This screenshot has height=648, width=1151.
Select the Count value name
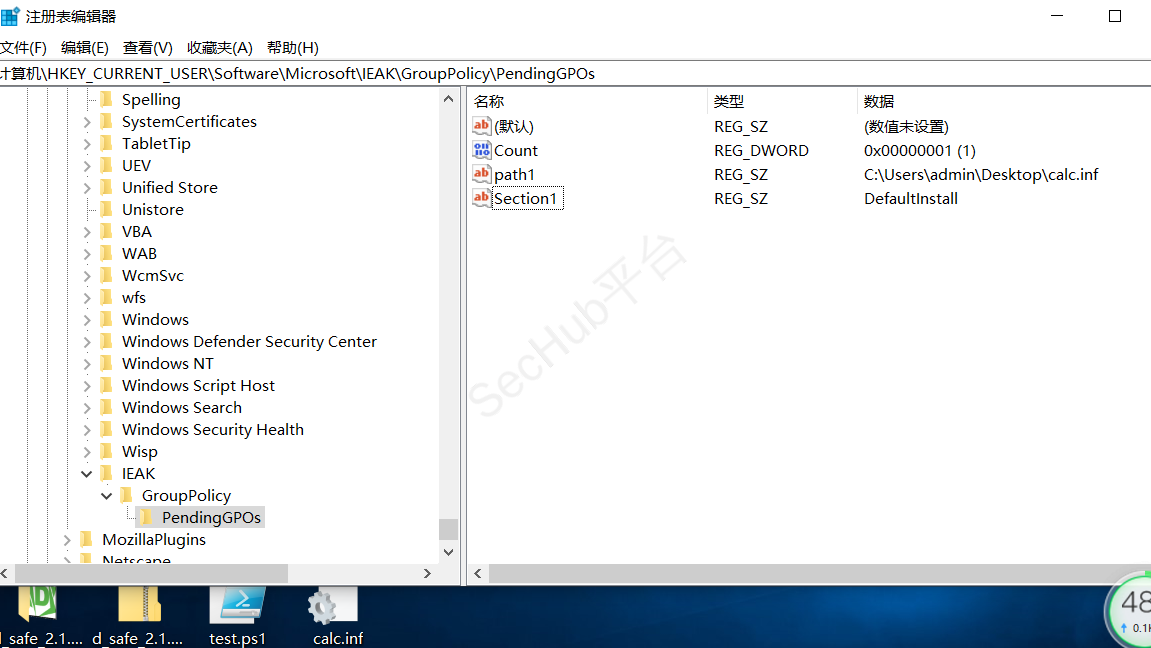click(x=516, y=150)
